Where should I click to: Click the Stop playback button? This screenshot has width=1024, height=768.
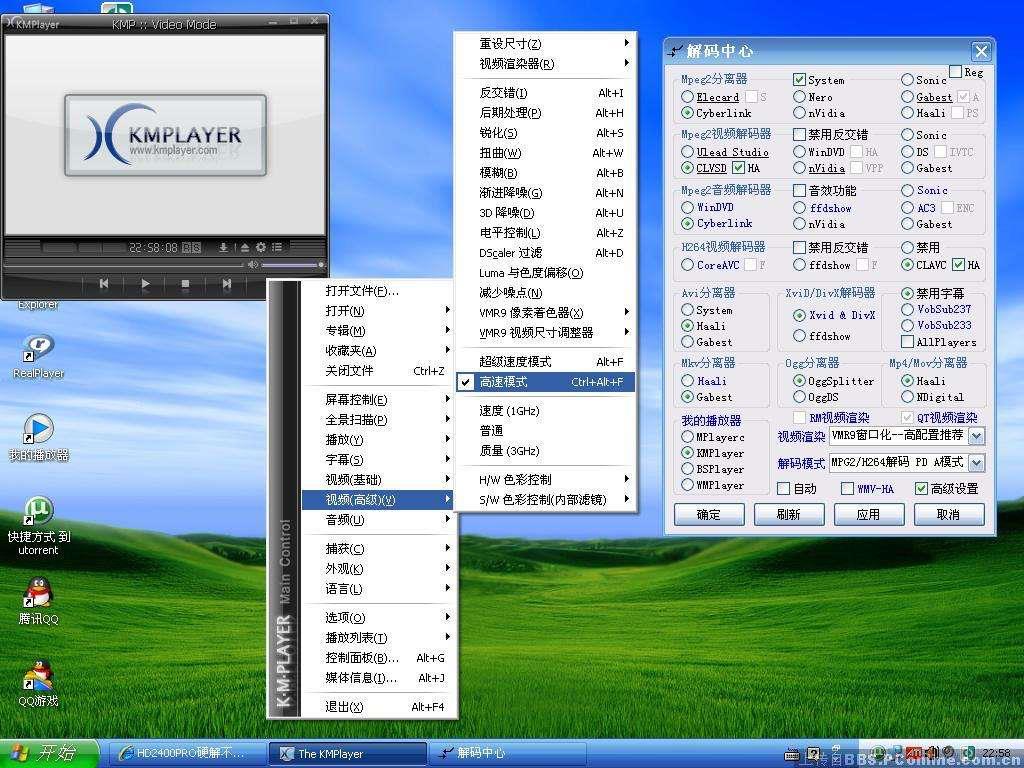185,284
